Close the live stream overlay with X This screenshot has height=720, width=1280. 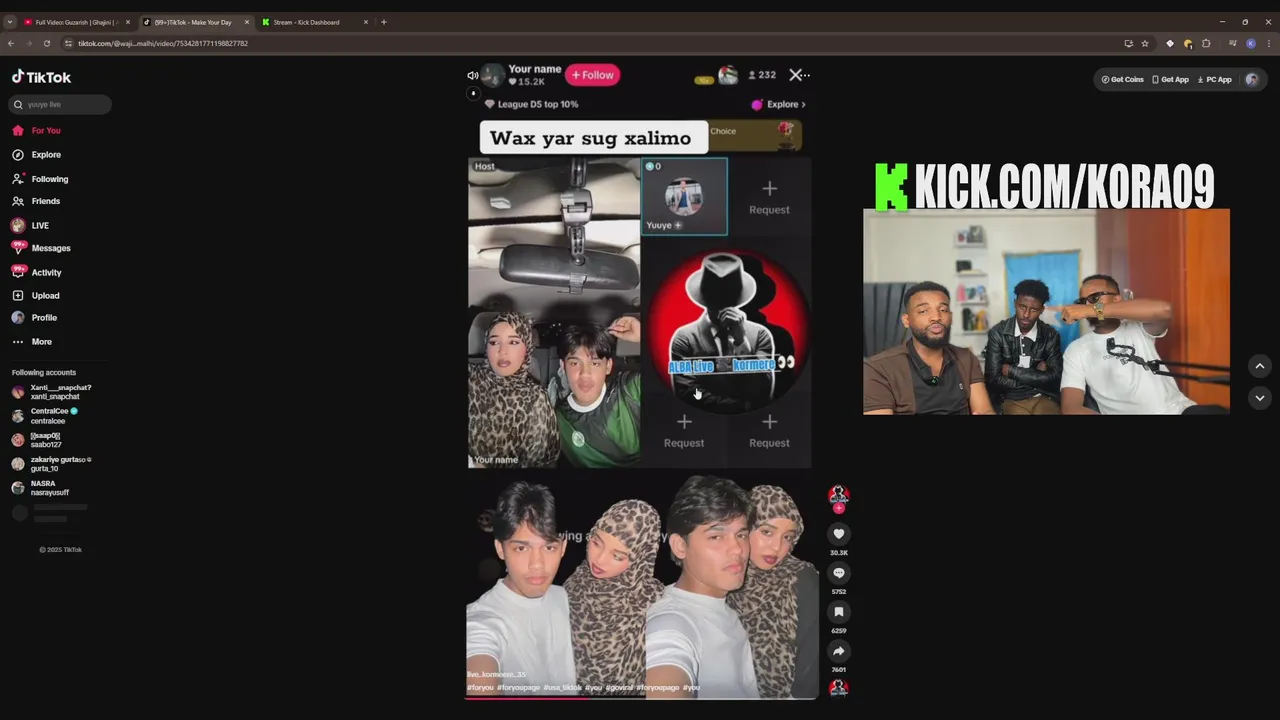(796, 75)
